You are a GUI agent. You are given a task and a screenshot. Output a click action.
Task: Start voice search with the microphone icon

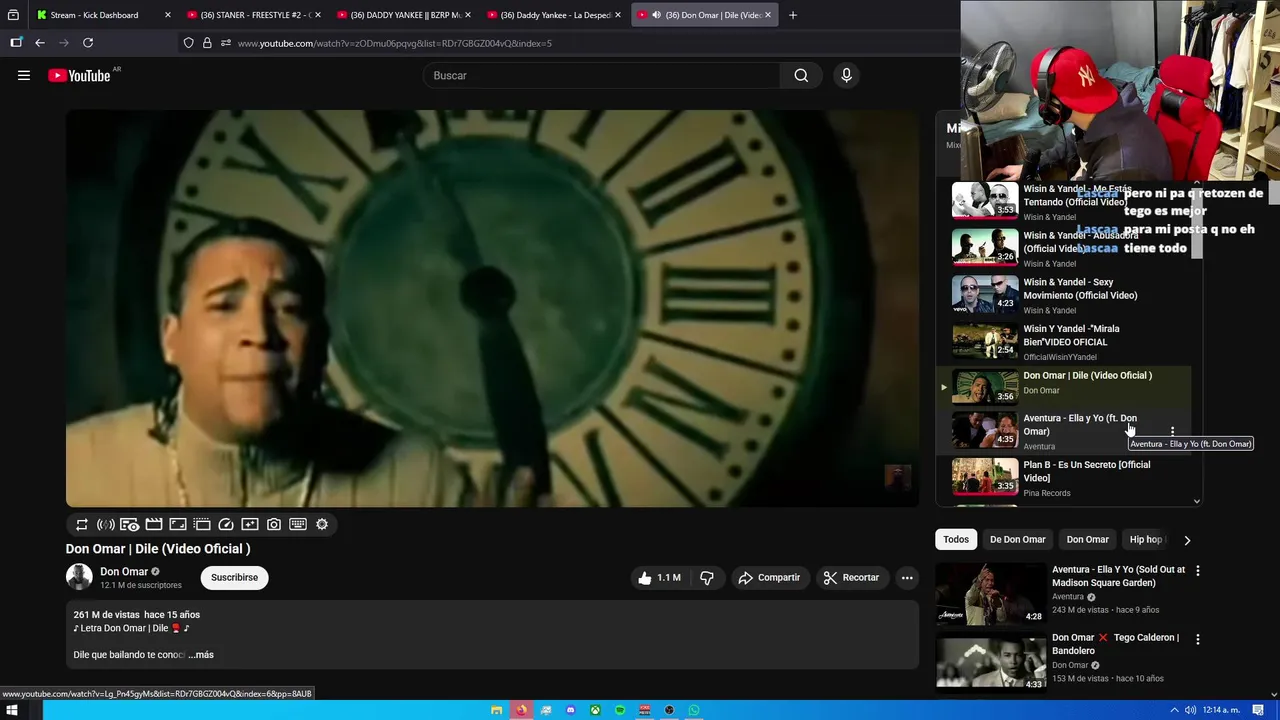click(x=846, y=75)
